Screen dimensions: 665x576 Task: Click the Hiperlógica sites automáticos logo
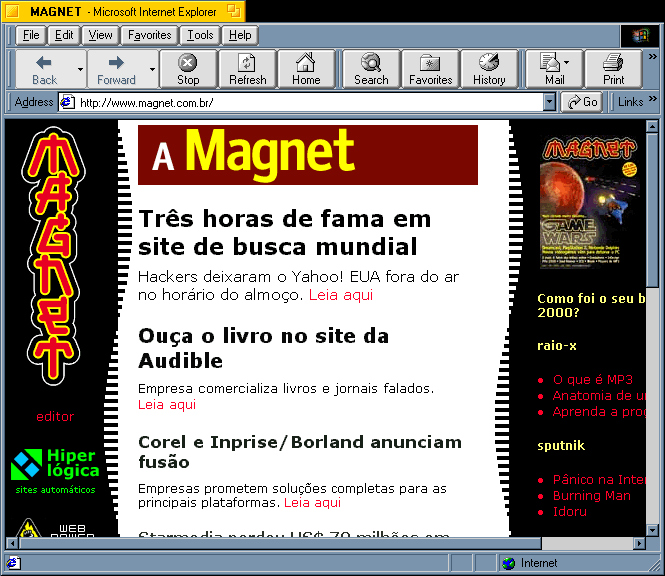pyautogui.click(x=56, y=470)
